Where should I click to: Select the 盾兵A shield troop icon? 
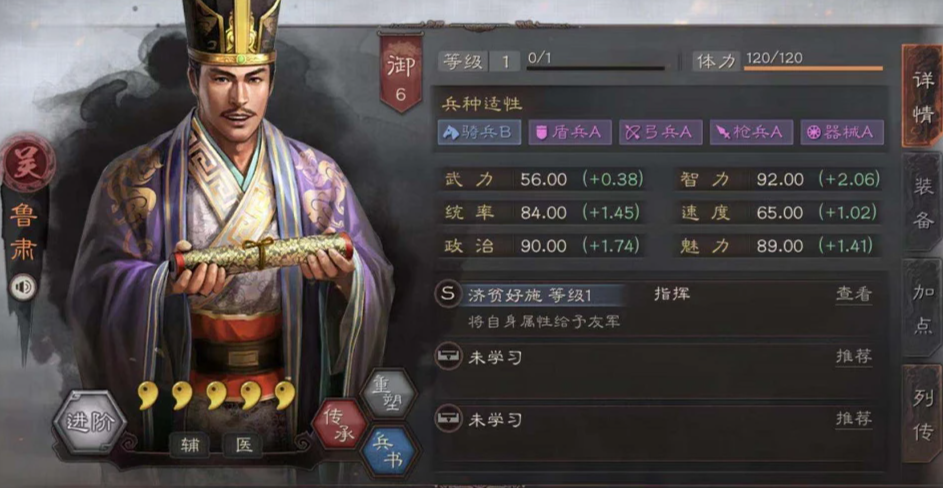click(x=570, y=132)
